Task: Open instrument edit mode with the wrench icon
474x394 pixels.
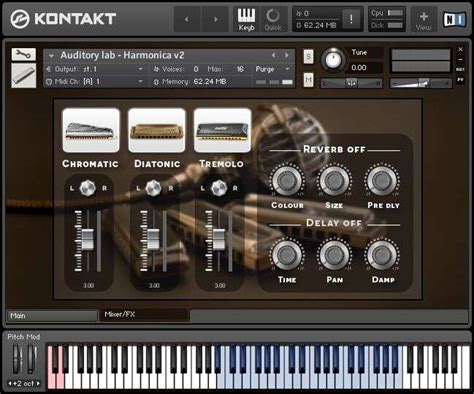Action: (24, 54)
